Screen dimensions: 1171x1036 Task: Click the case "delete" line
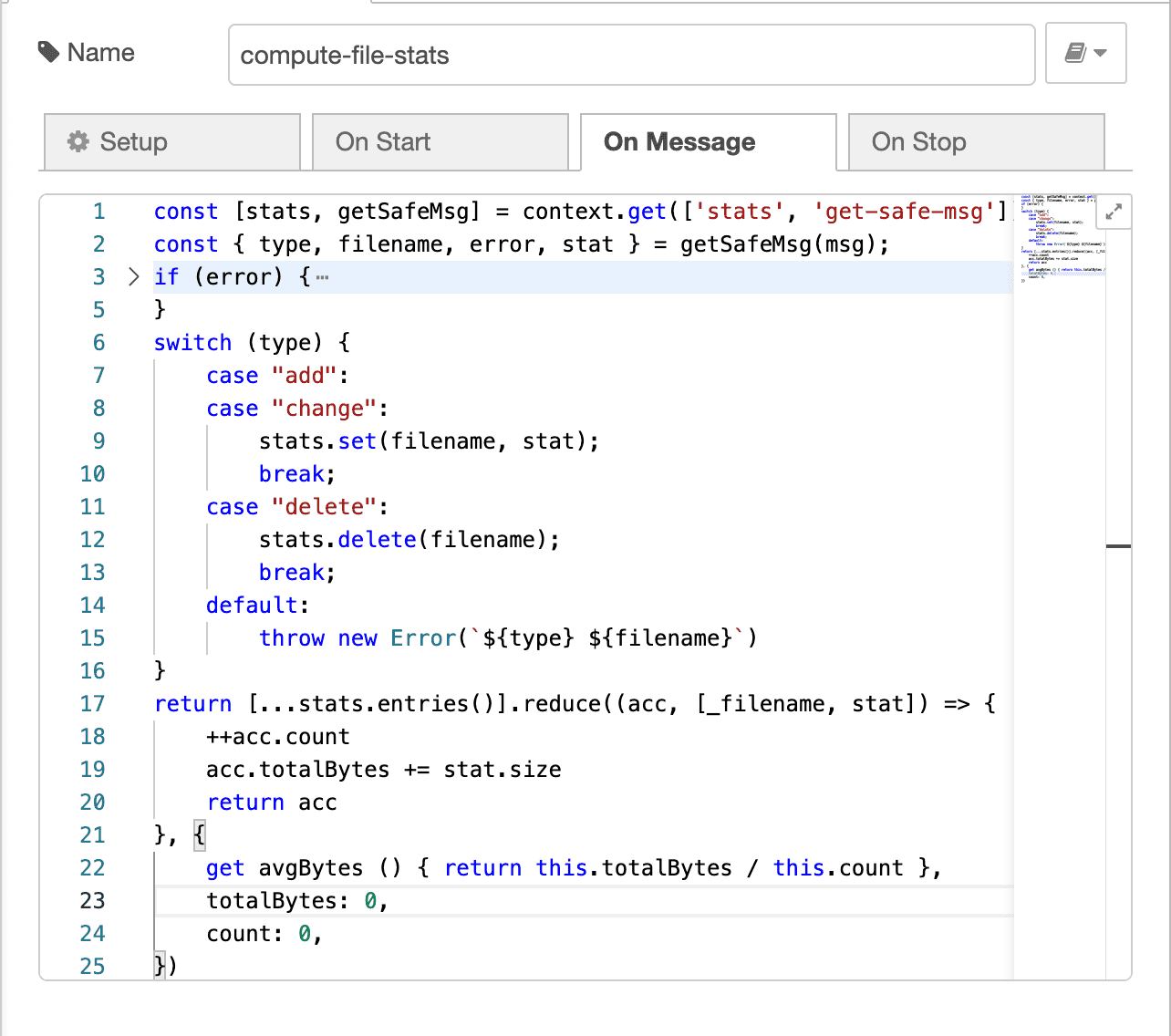297,507
